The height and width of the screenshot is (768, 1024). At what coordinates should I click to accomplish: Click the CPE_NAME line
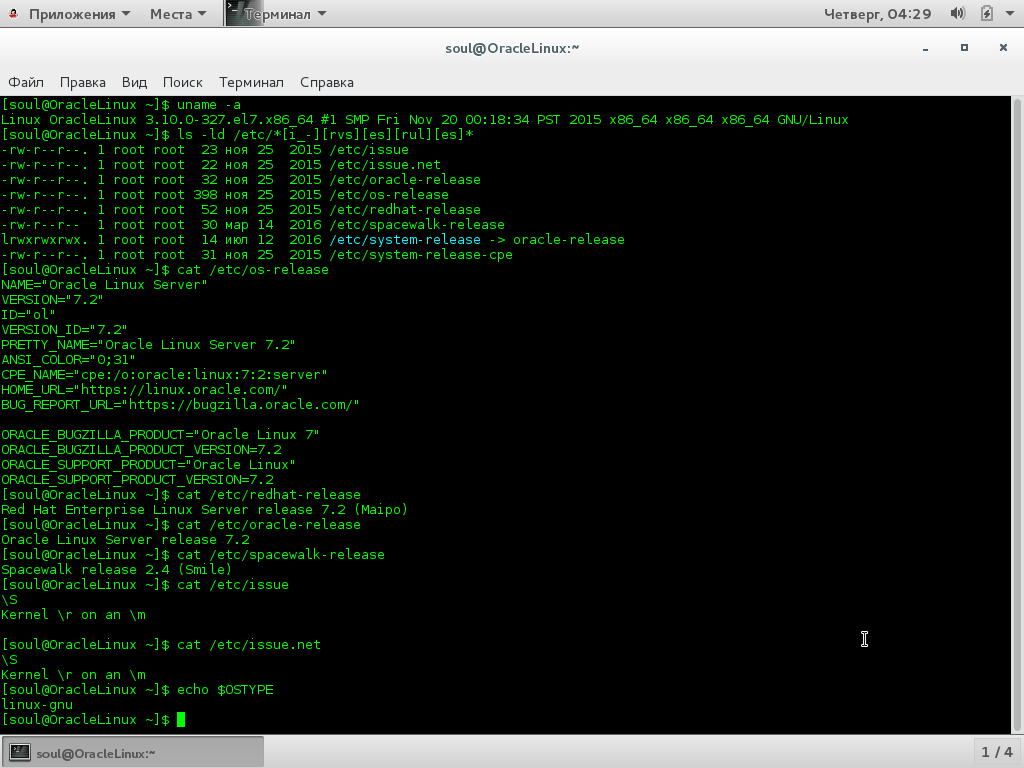pos(165,375)
